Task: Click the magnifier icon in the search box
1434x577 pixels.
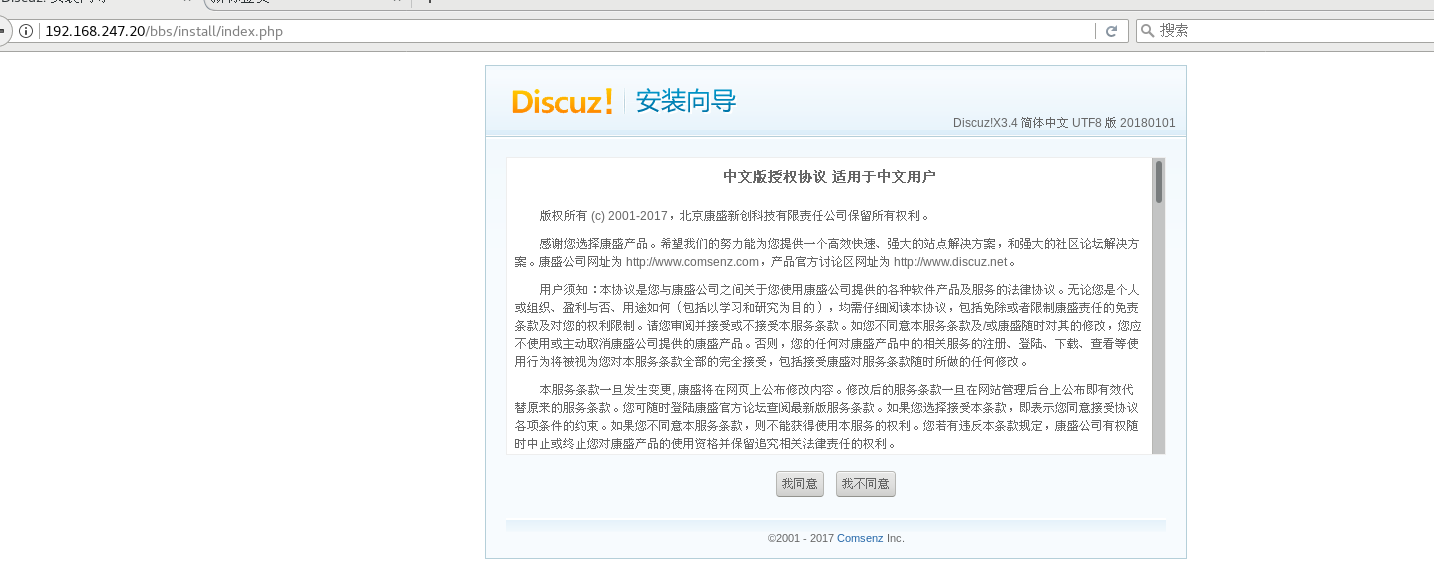Action: 1147,31
